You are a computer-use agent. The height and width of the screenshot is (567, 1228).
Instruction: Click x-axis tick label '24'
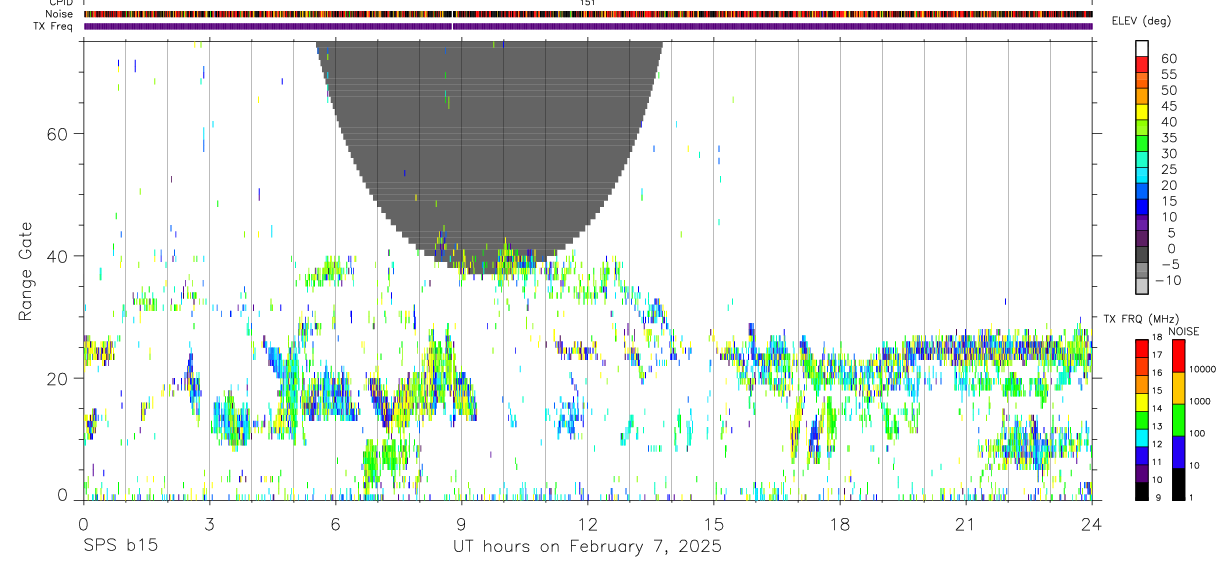pos(1091,525)
